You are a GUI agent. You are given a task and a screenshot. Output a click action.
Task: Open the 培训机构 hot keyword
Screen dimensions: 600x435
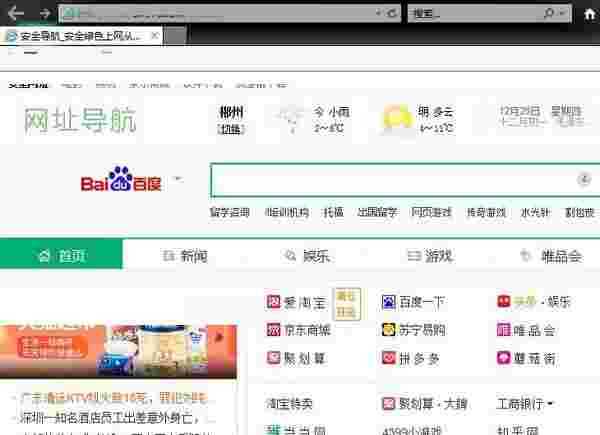point(287,212)
